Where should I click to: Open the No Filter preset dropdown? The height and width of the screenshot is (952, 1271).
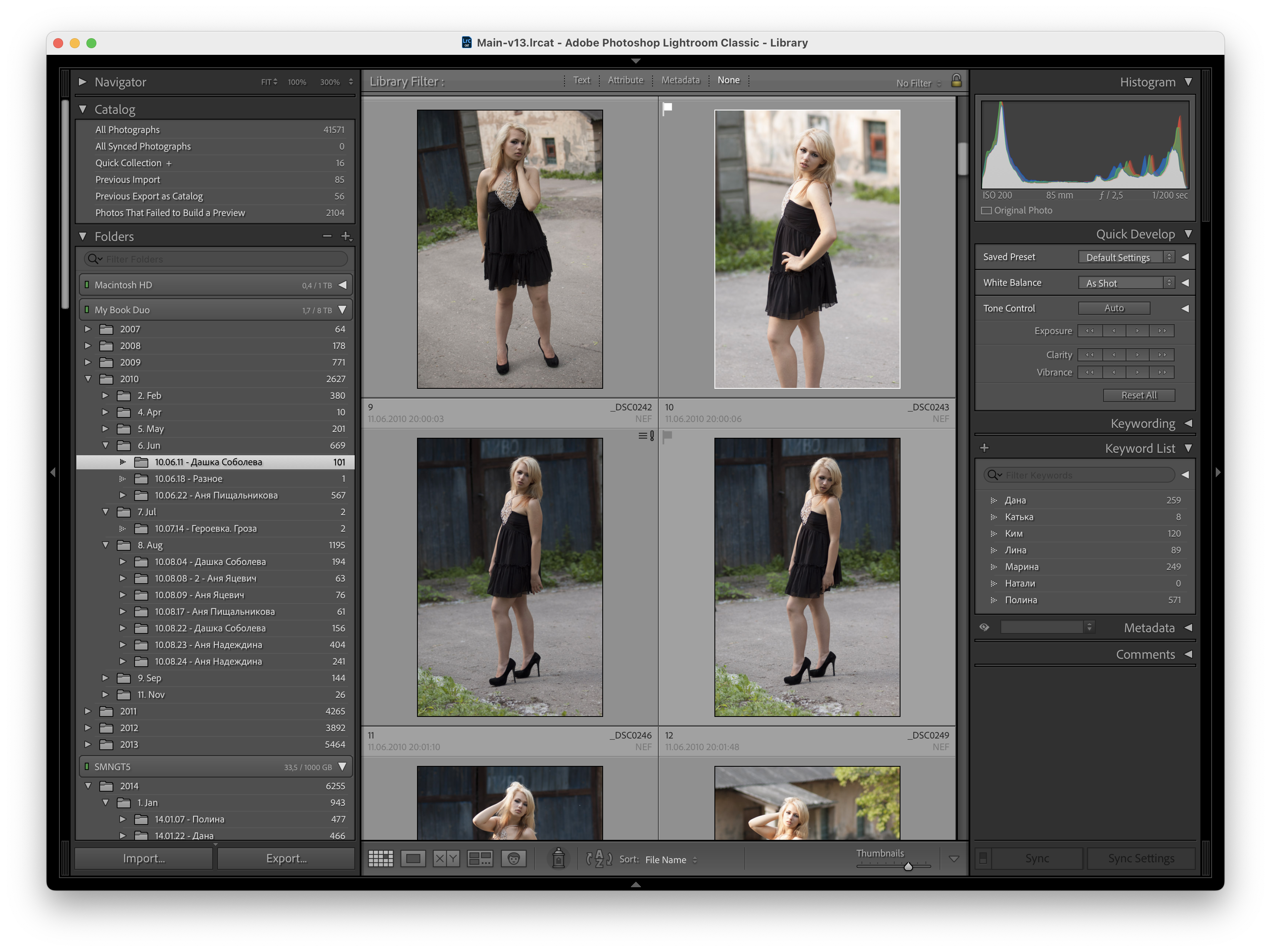pos(918,83)
